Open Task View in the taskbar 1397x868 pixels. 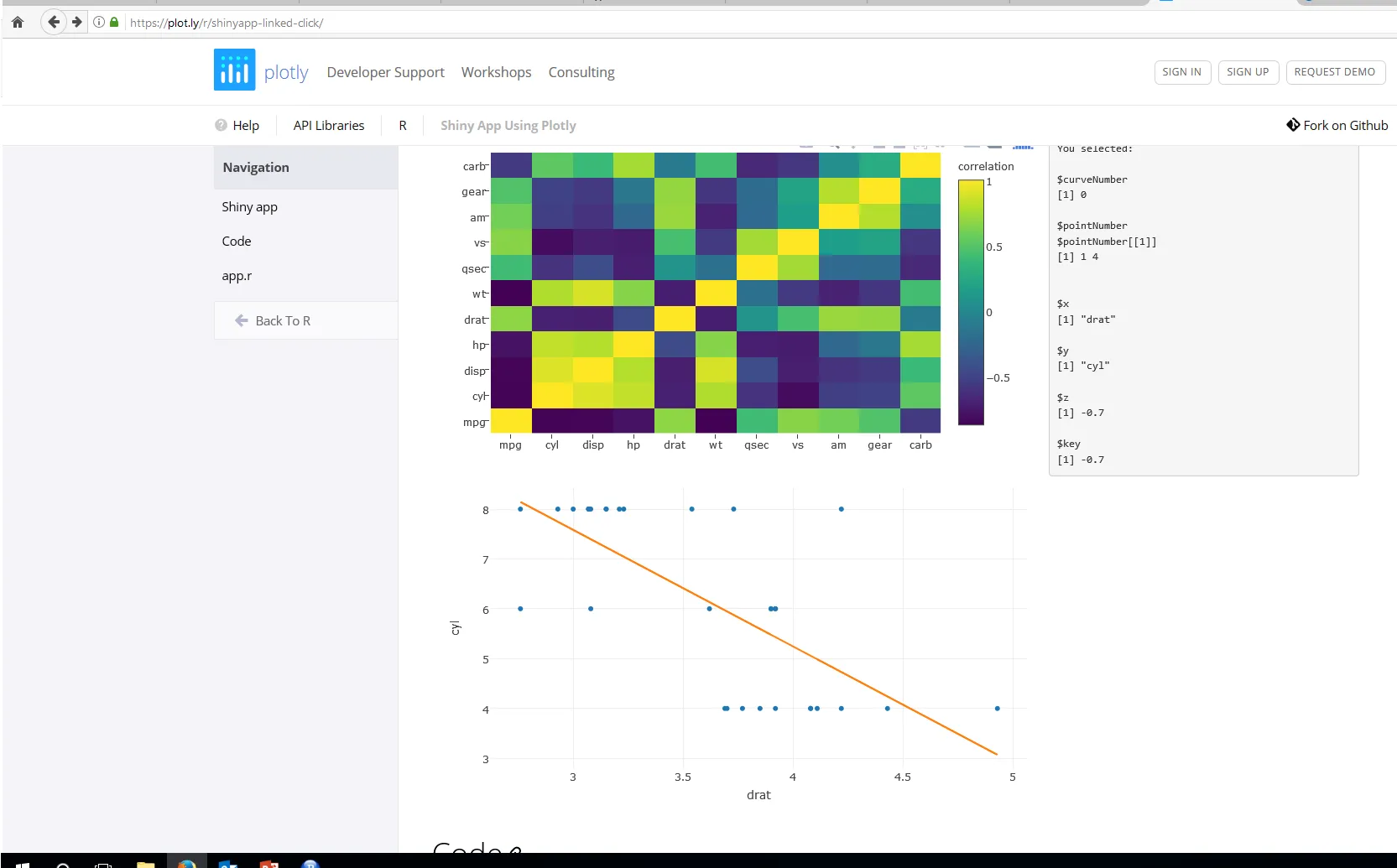pos(103,864)
